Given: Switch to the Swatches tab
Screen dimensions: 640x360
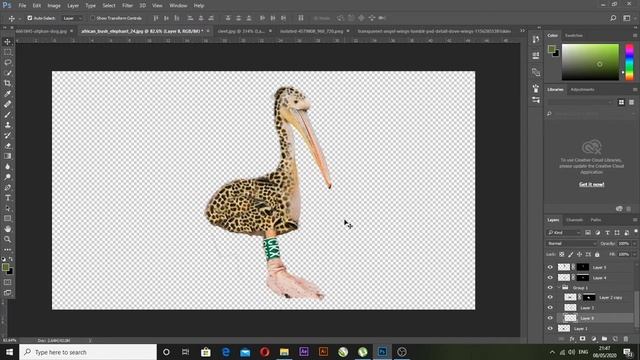Looking at the screenshot, I should tap(573, 36).
